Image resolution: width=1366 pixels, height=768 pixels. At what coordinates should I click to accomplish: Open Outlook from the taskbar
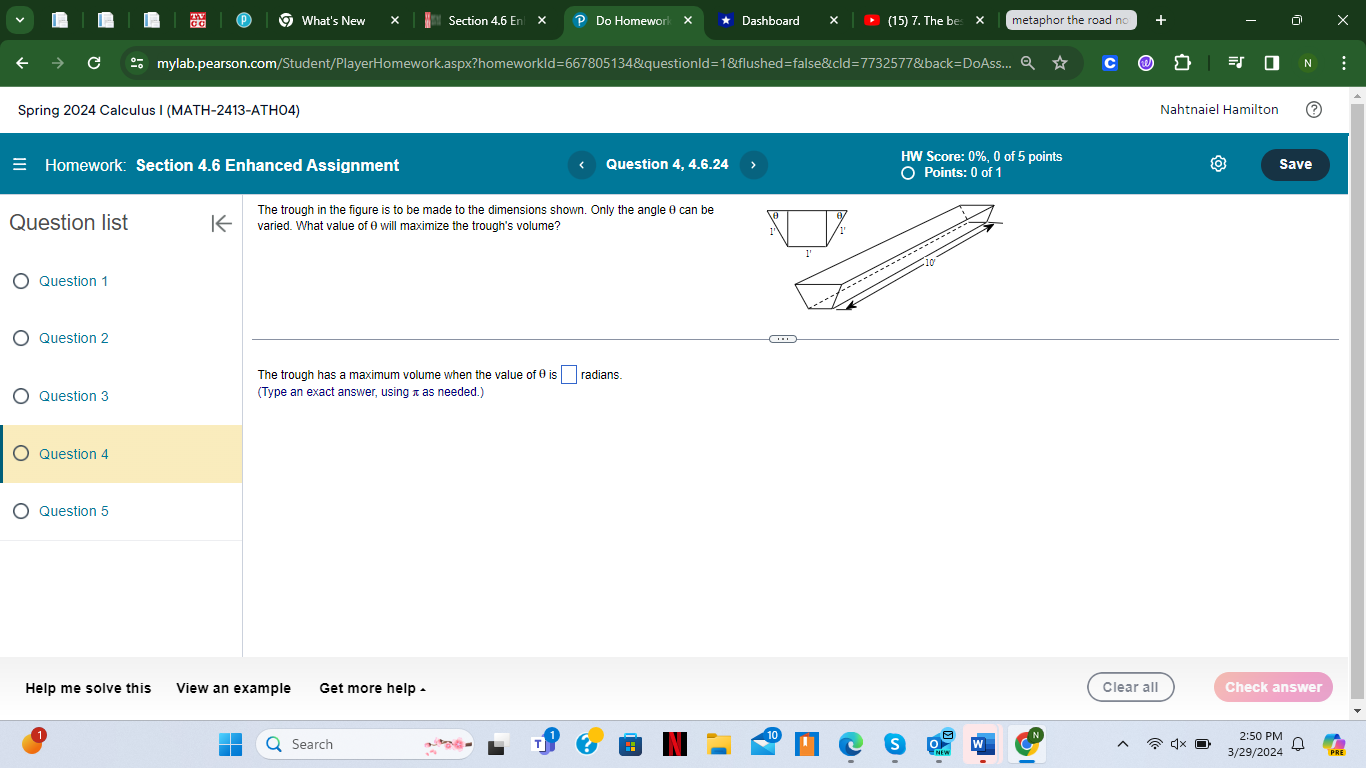click(938, 744)
